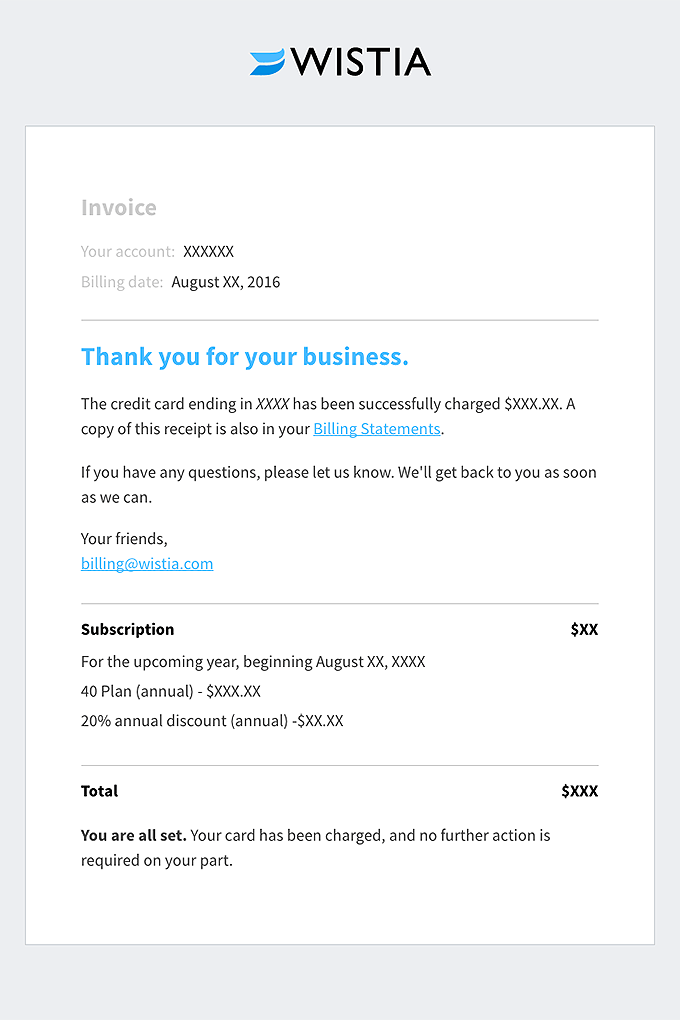Click the 20% annual discount line
This screenshot has height=1020, width=680.
(x=212, y=721)
